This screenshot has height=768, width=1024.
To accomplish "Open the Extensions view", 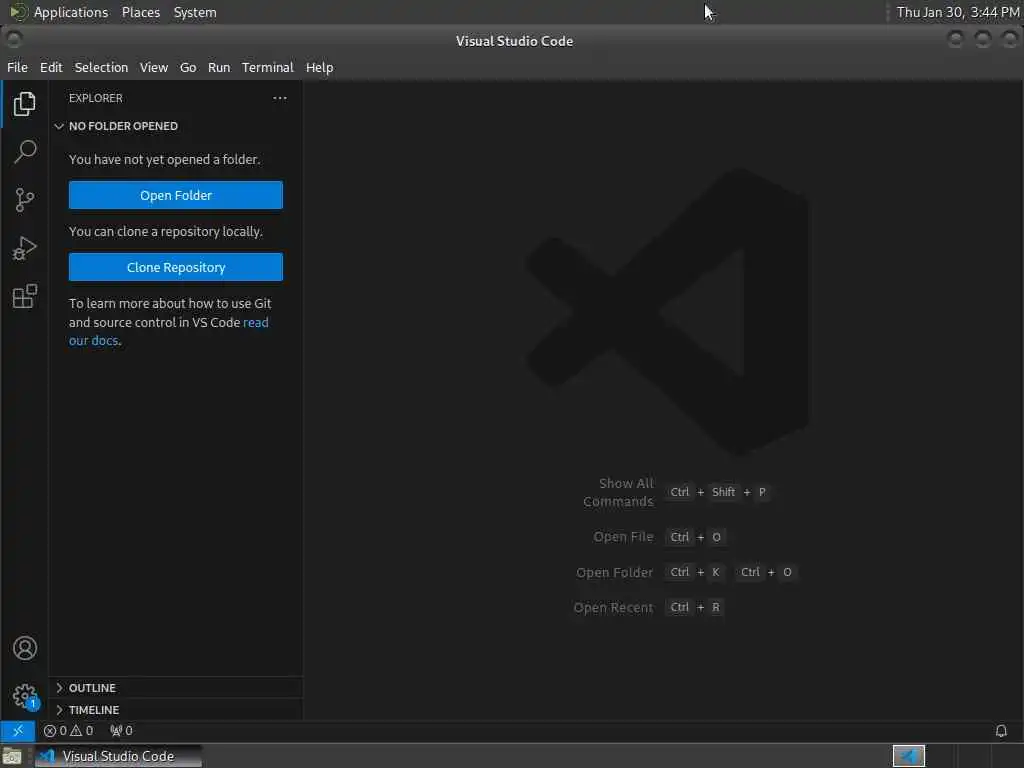I will [24, 296].
